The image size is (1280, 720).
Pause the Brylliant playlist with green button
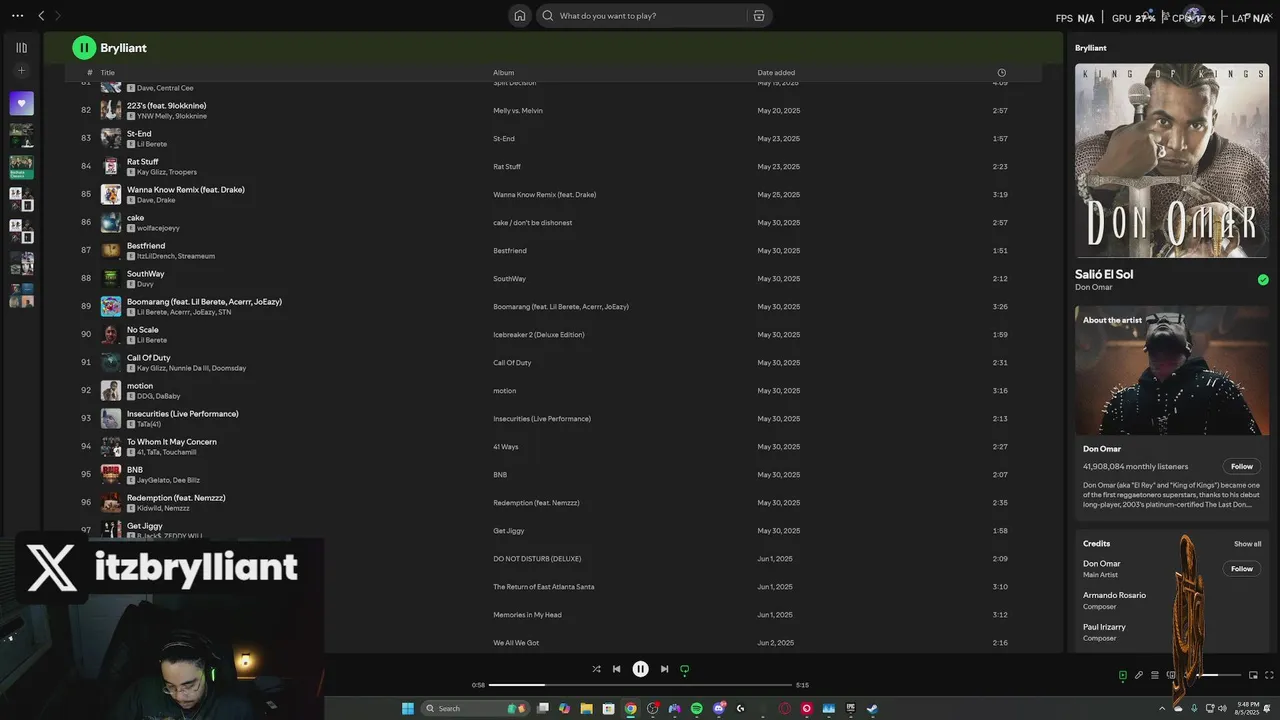pos(83,47)
